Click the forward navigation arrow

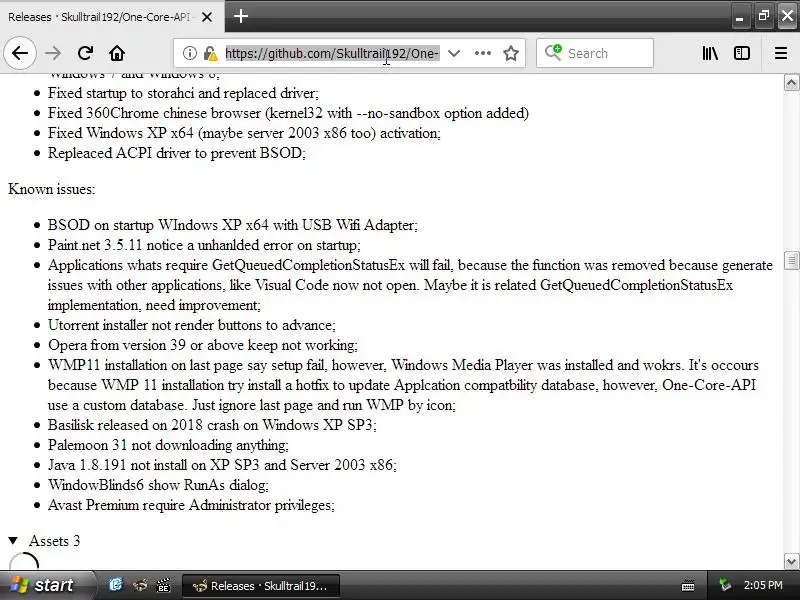click(53, 53)
